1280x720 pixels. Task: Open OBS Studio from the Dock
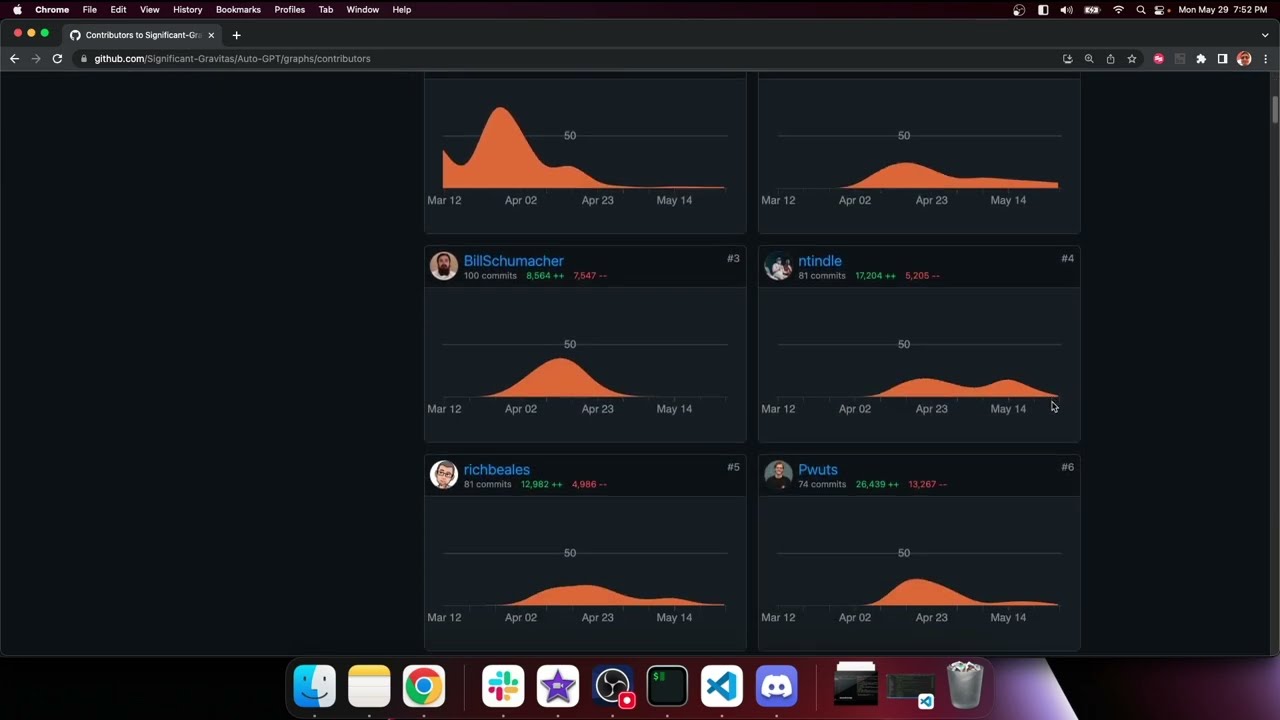click(612, 687)
